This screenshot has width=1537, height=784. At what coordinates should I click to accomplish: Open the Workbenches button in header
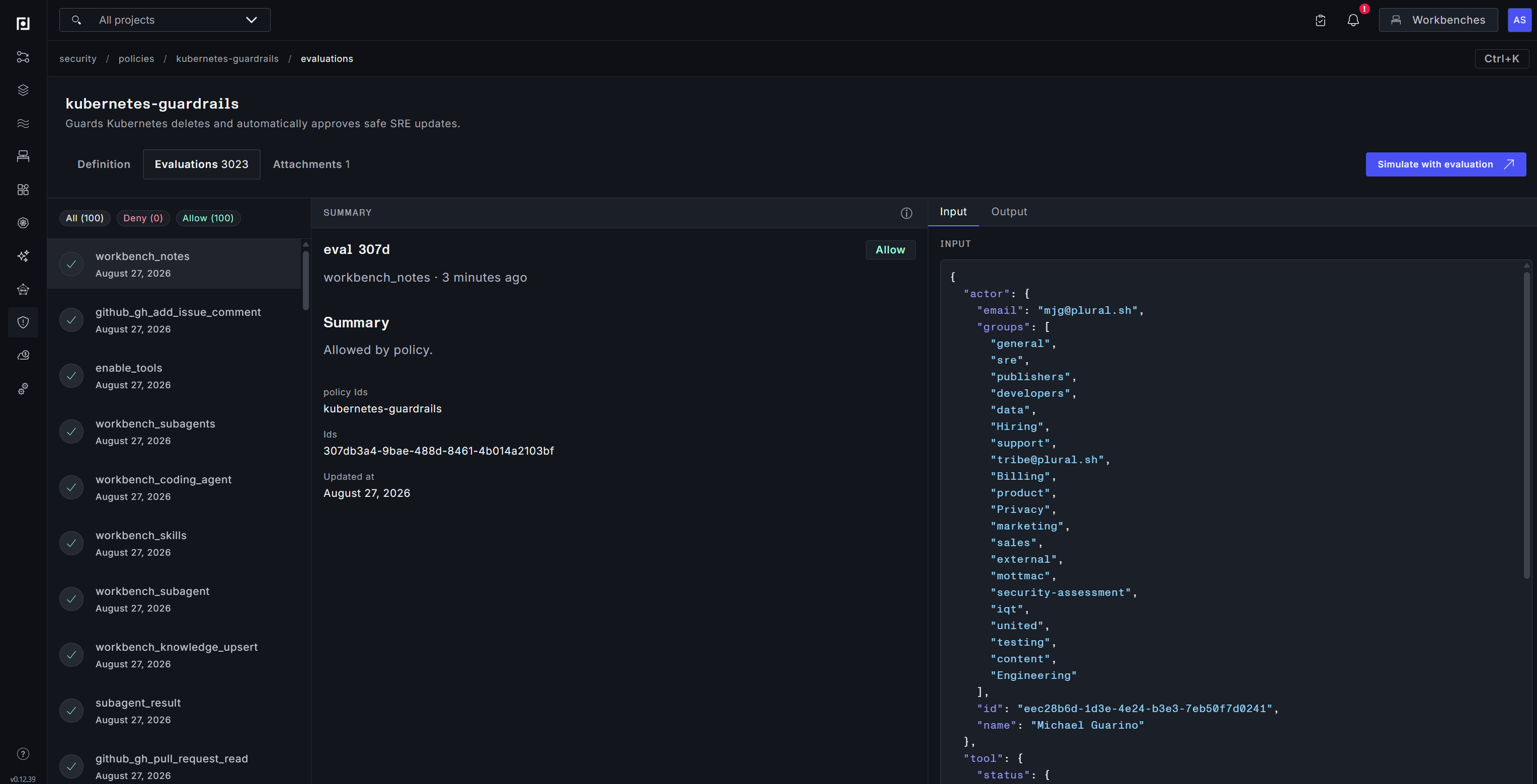click(x=1438, y=20)
